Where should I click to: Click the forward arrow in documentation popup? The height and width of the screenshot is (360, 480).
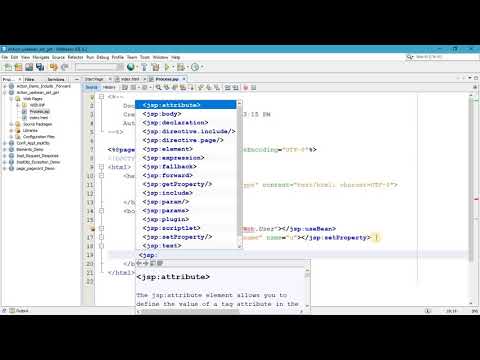tap(146, 263)
